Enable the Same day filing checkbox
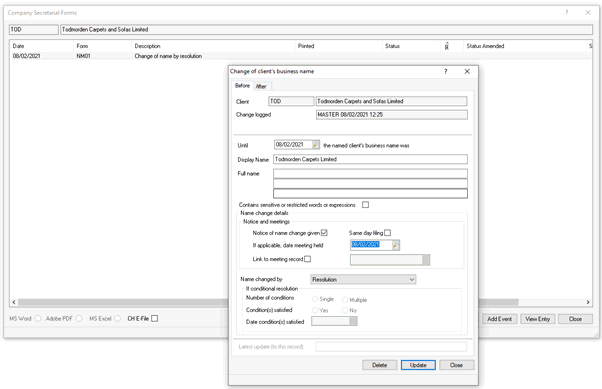The height and width of the screenshot is (389, 602). tap(387, 233)
